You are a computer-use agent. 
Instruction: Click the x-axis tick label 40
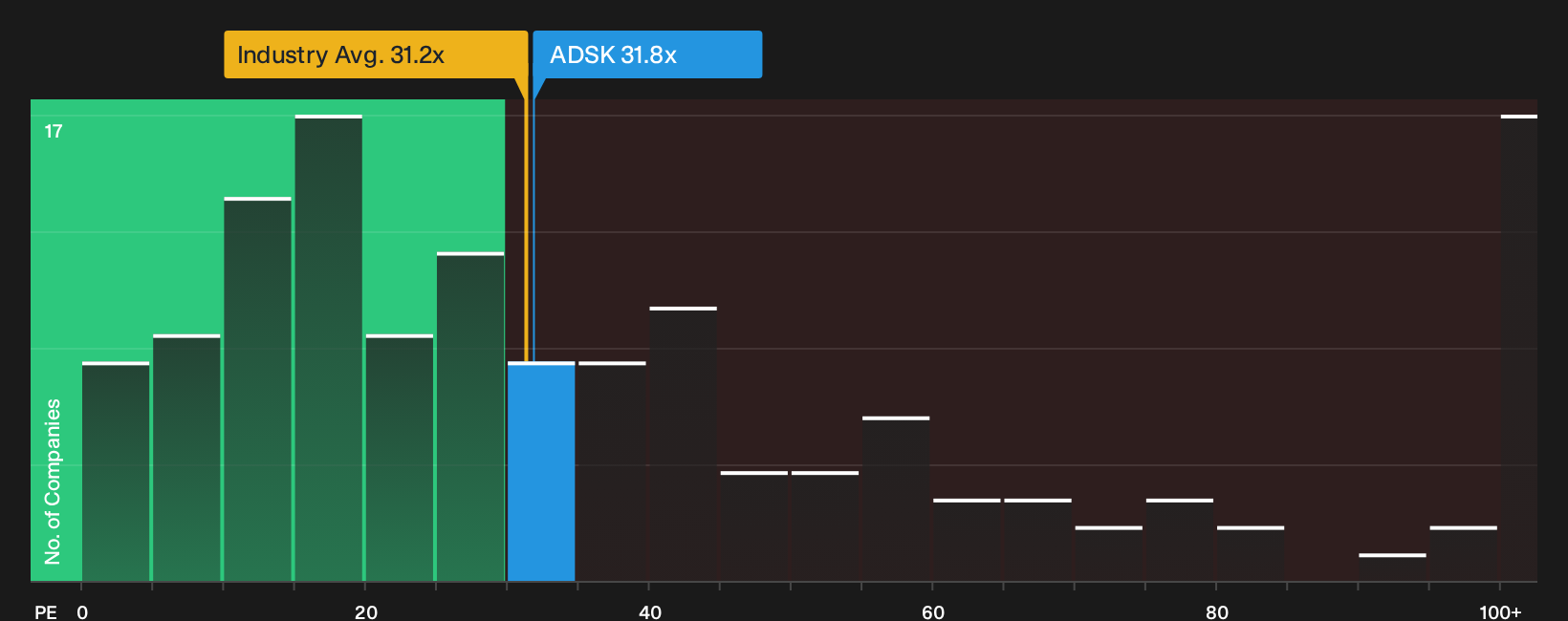pyautogui.click(x=650, y=612)
